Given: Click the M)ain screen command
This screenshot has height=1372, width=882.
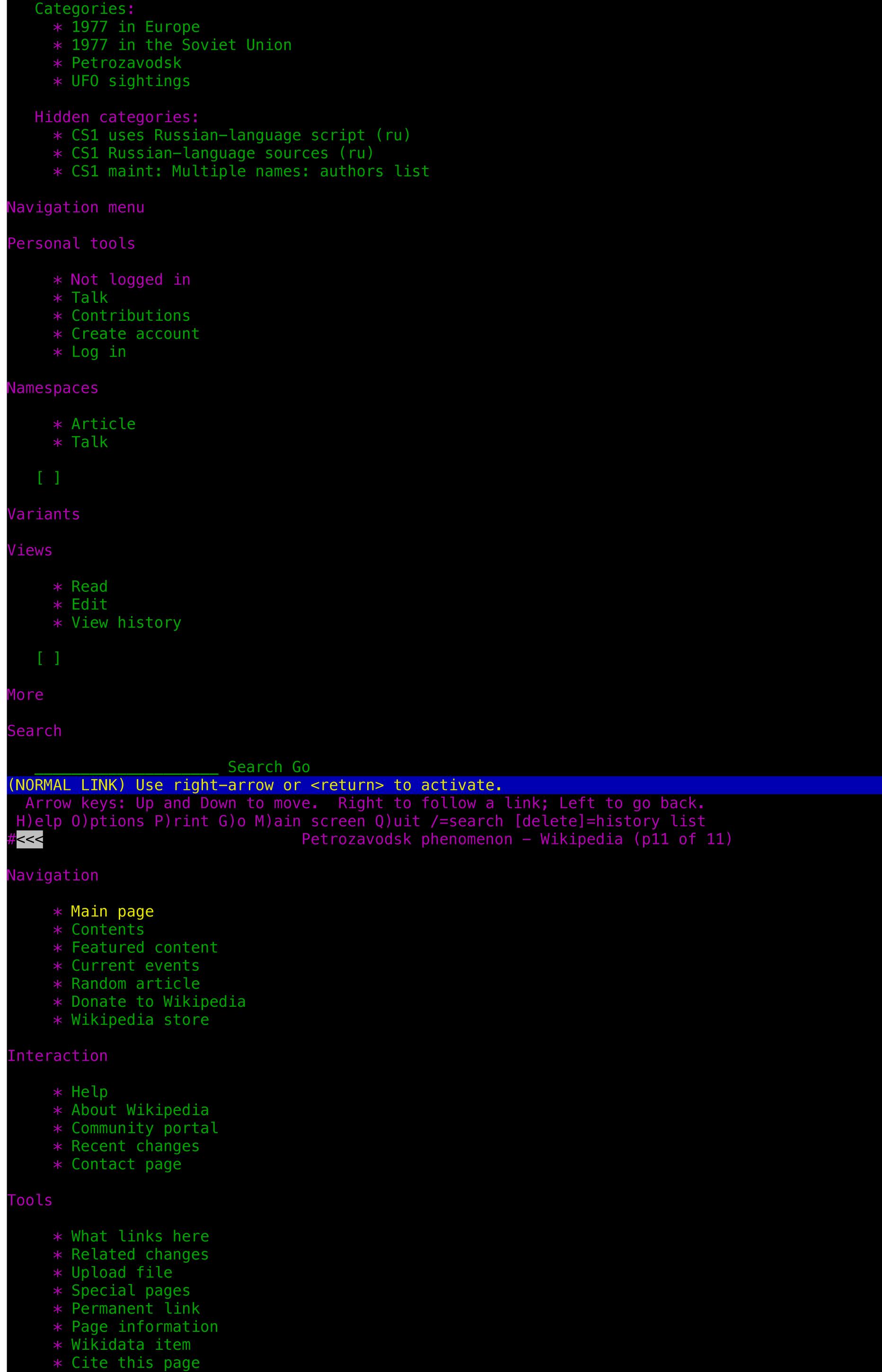Looking at the screenshot, I should pyautogui.click(x=310, y=822).
